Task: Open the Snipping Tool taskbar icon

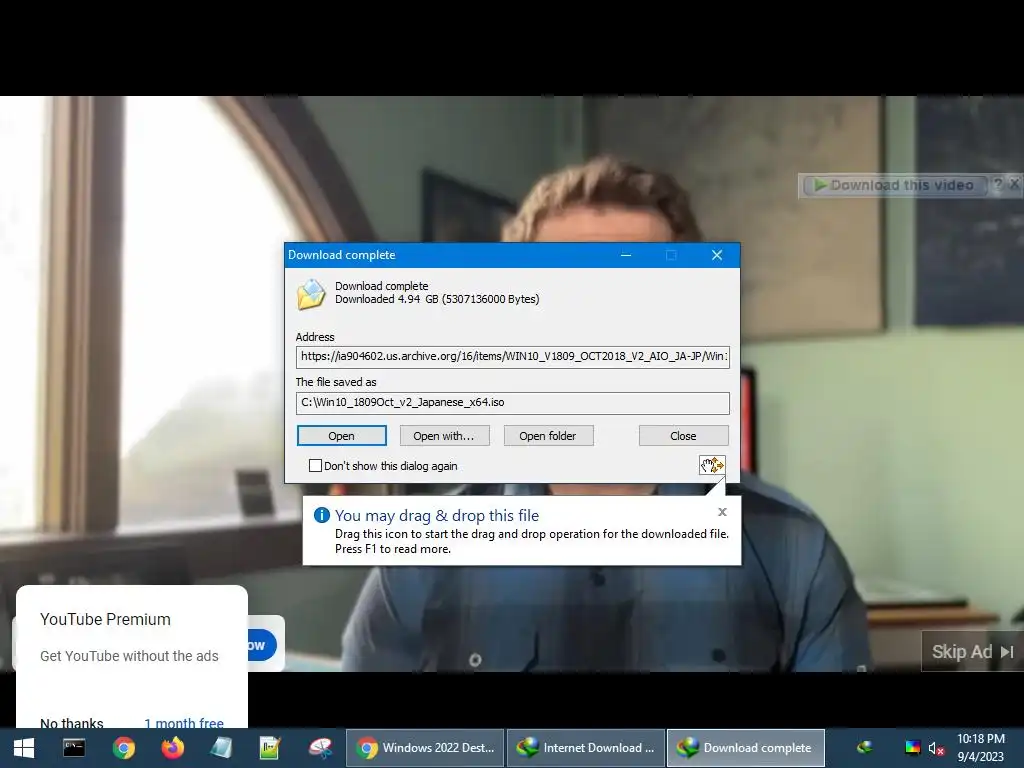Action: pyautogui.click(x=320, y=748)
